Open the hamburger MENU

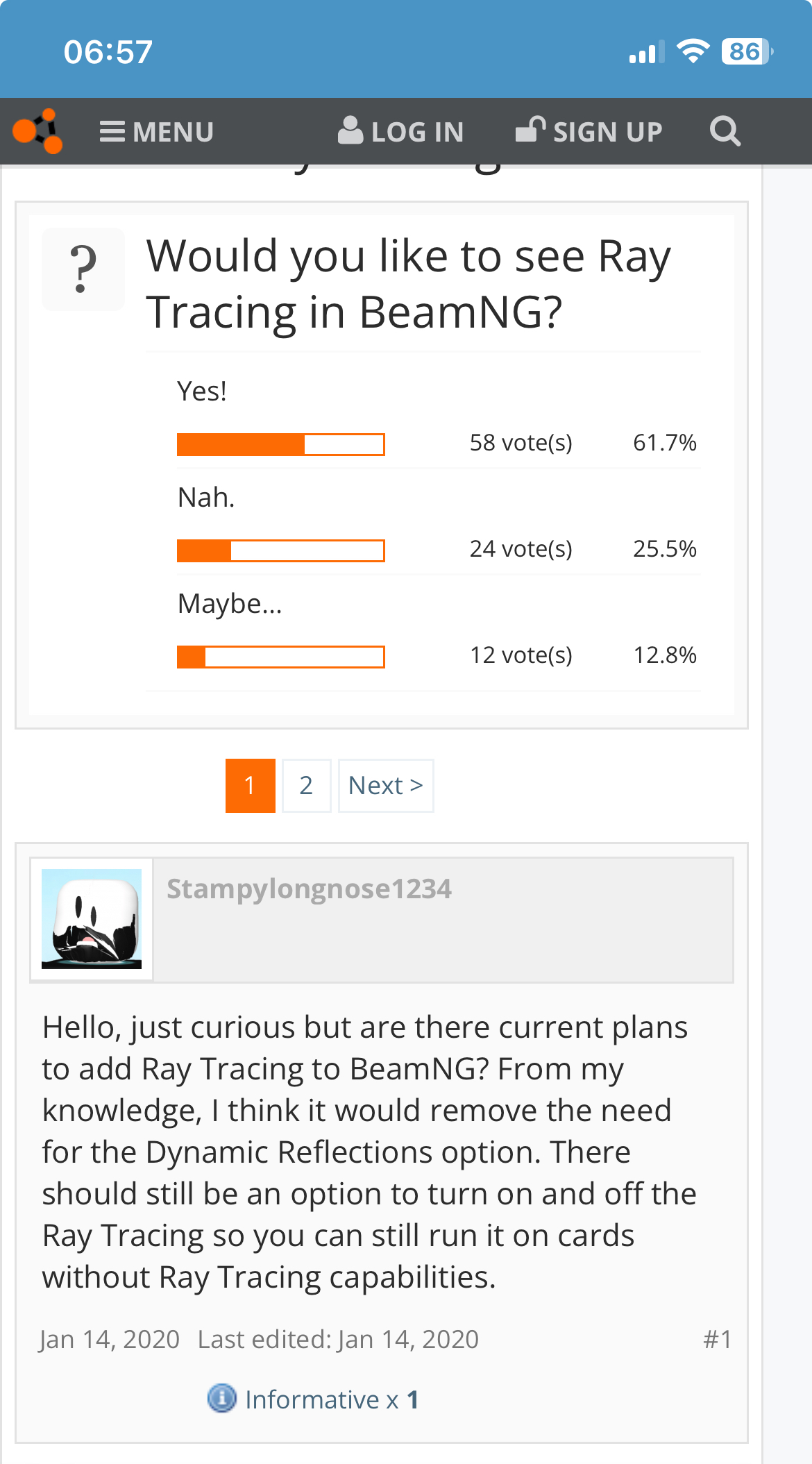click(x=157, y=132)
